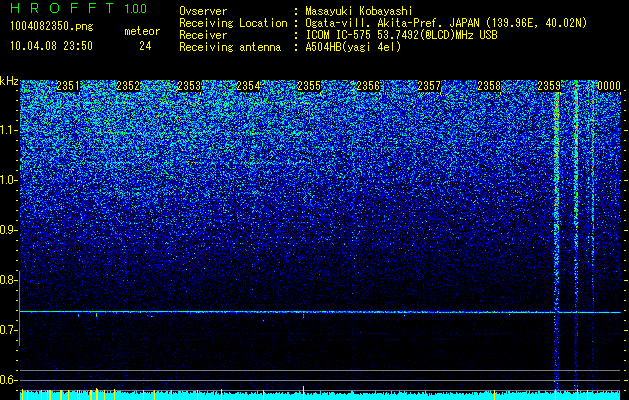
Task: Click the 0.6 frequency axis label
Action: pyautogui.click(x=8, y=380)
